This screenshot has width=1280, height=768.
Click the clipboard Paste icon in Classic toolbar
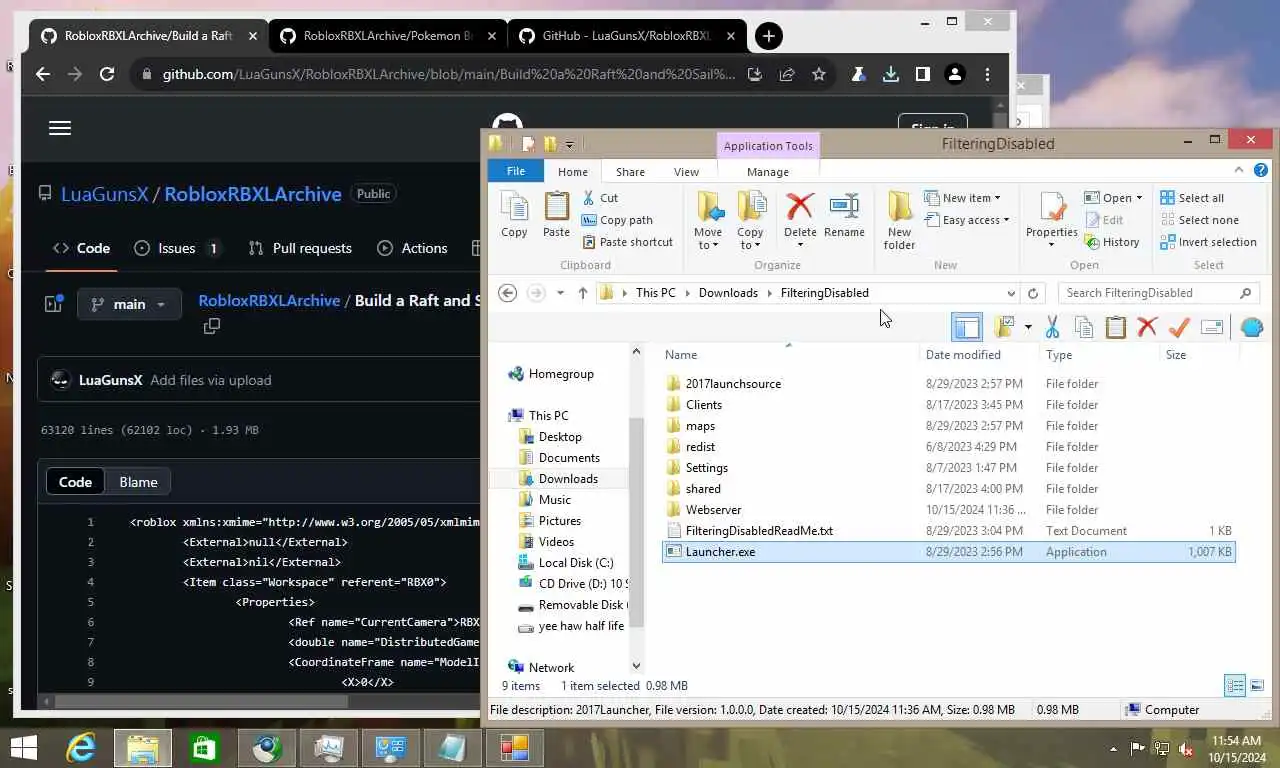(1115, 327)
